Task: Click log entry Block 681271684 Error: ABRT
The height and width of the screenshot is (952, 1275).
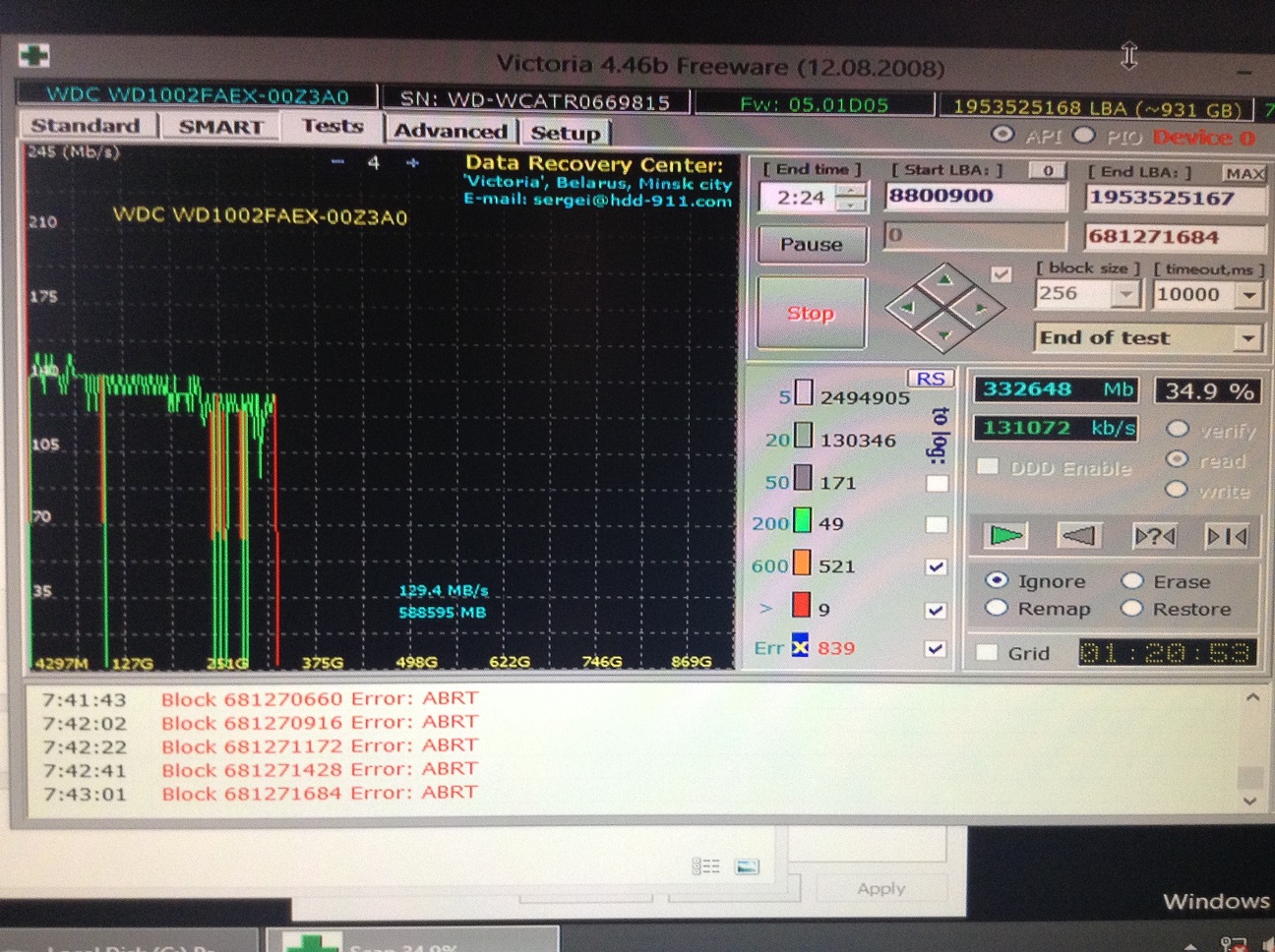Action: 320,793
